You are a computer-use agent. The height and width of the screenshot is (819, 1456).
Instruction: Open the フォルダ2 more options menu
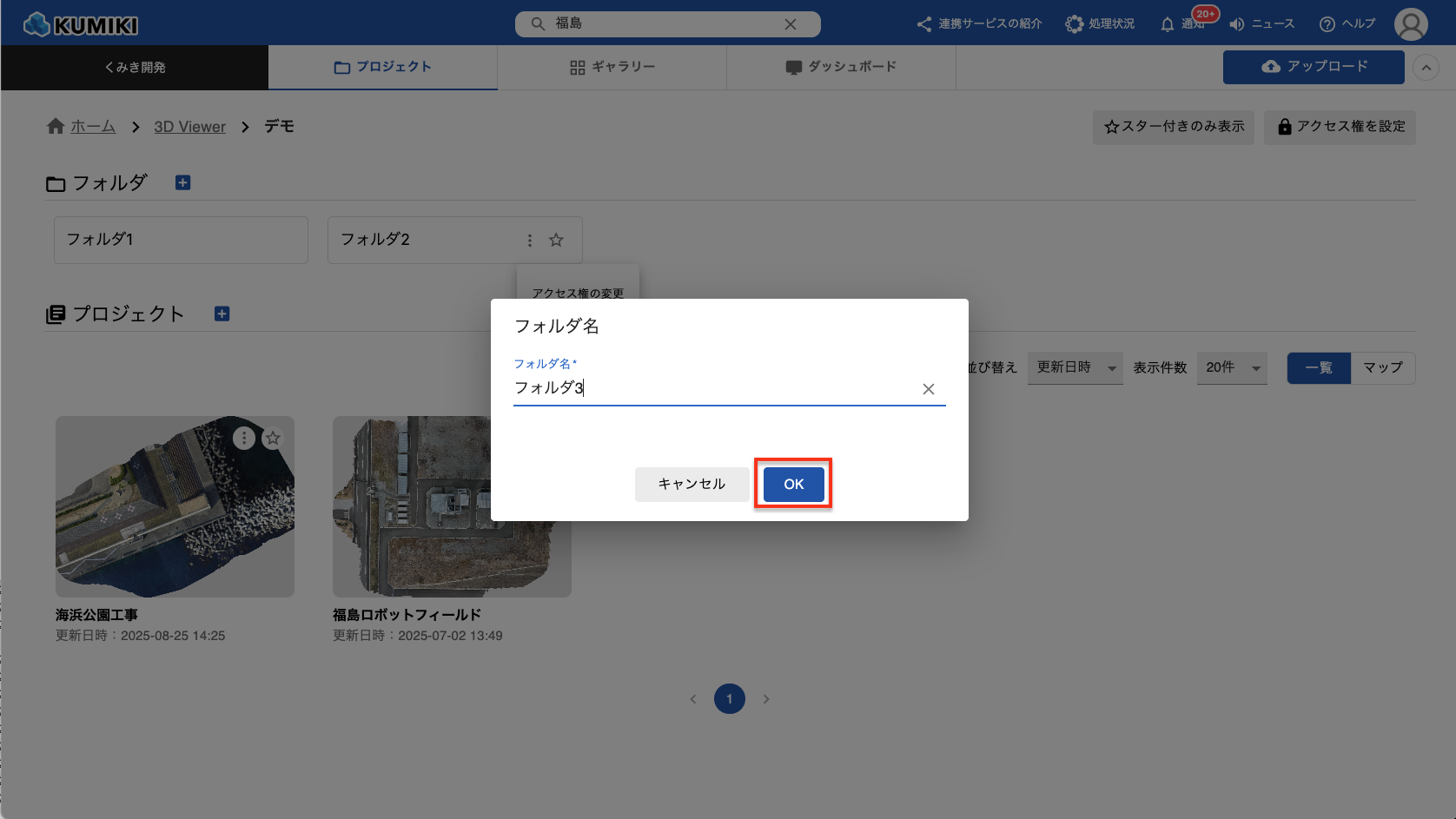click(530, 241)
